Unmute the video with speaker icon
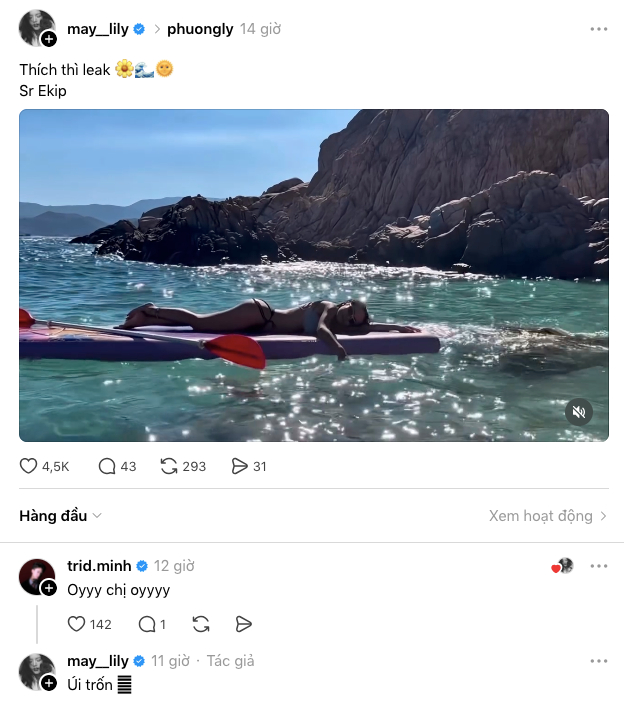This screenshot has width=624, height=705. pyautogui.click(x=577, y=411)
